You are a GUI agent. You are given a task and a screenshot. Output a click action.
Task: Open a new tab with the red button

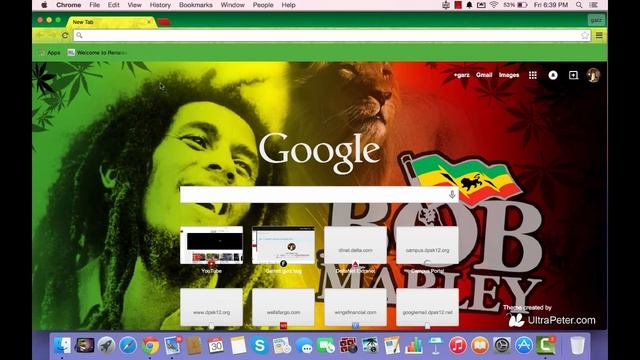164,22
